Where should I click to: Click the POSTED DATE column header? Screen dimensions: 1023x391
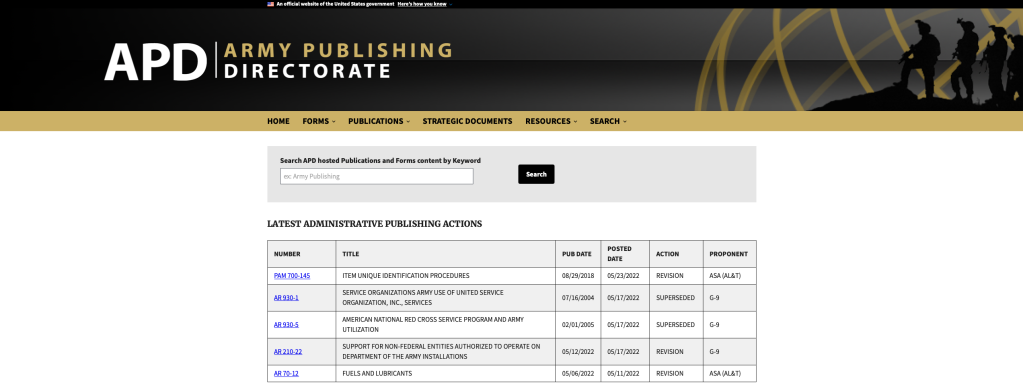[625, 254]
